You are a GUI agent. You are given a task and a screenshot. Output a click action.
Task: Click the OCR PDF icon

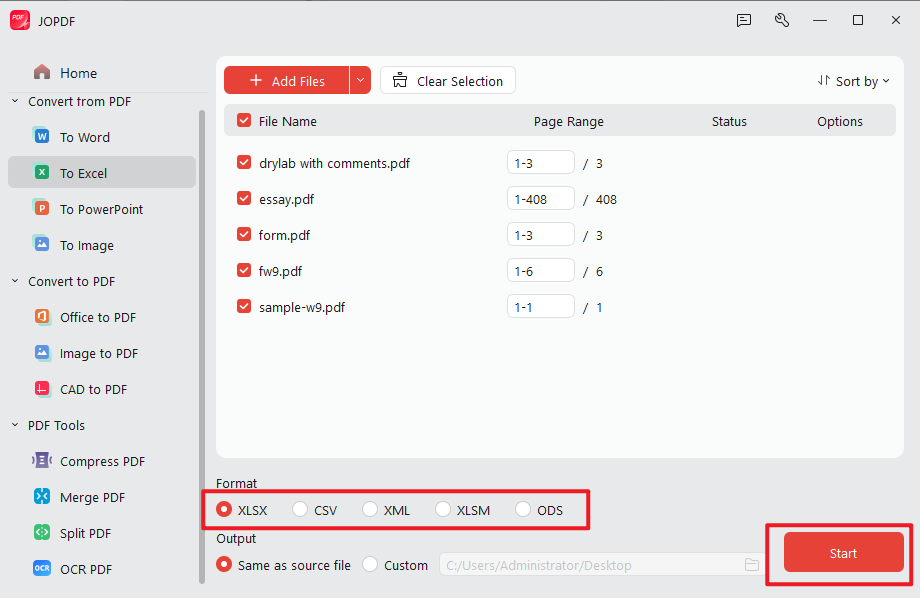(x=42, y=568)
